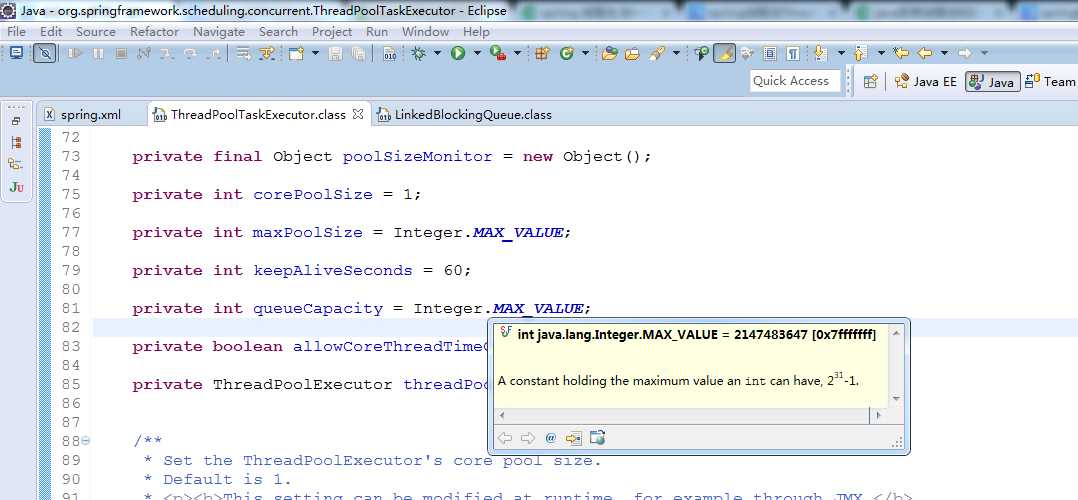Toggle Block Selection Mode icon
1078x500 pixels.
[770, 53]
